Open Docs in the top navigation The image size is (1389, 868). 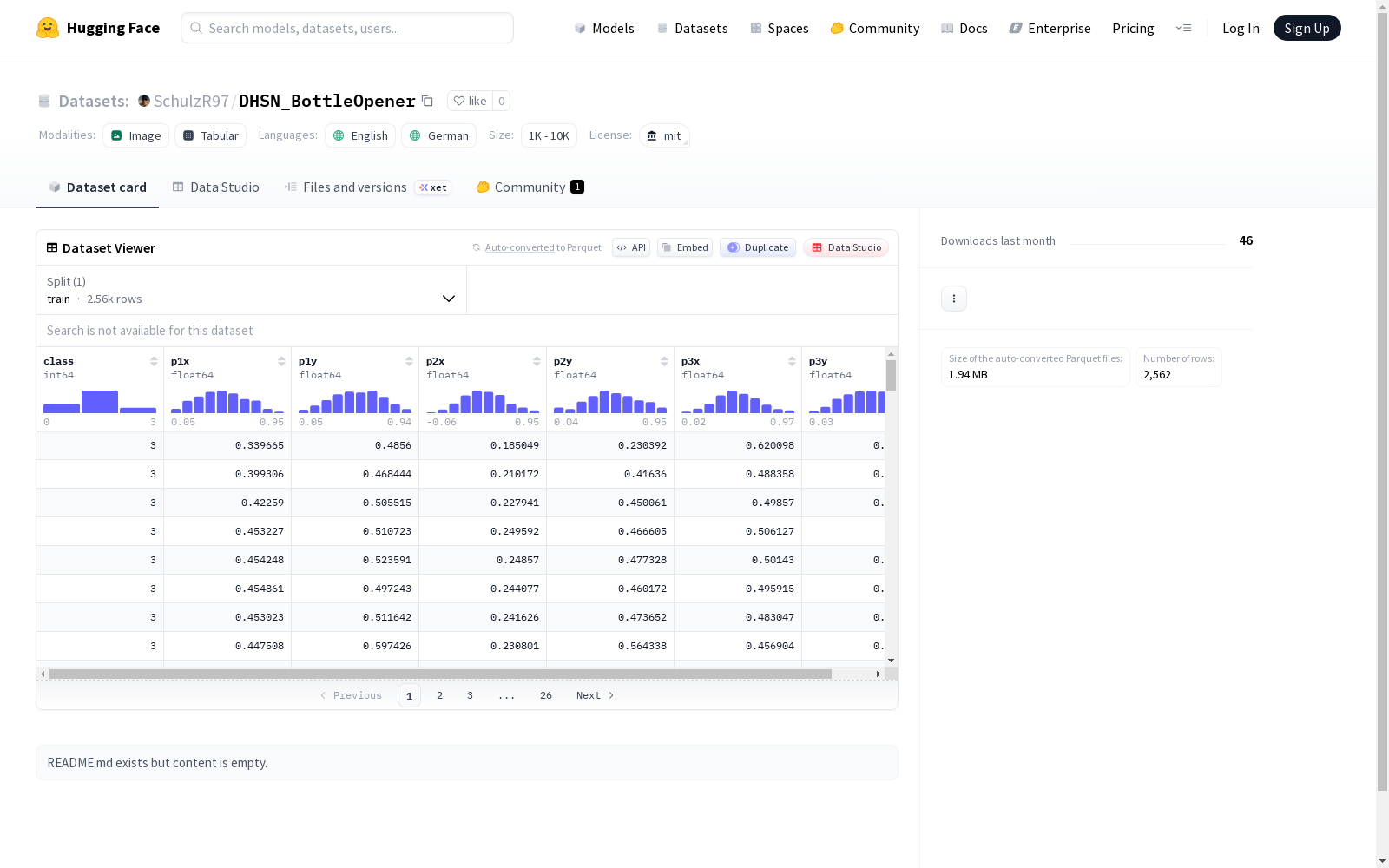click(x=964, y=28)
